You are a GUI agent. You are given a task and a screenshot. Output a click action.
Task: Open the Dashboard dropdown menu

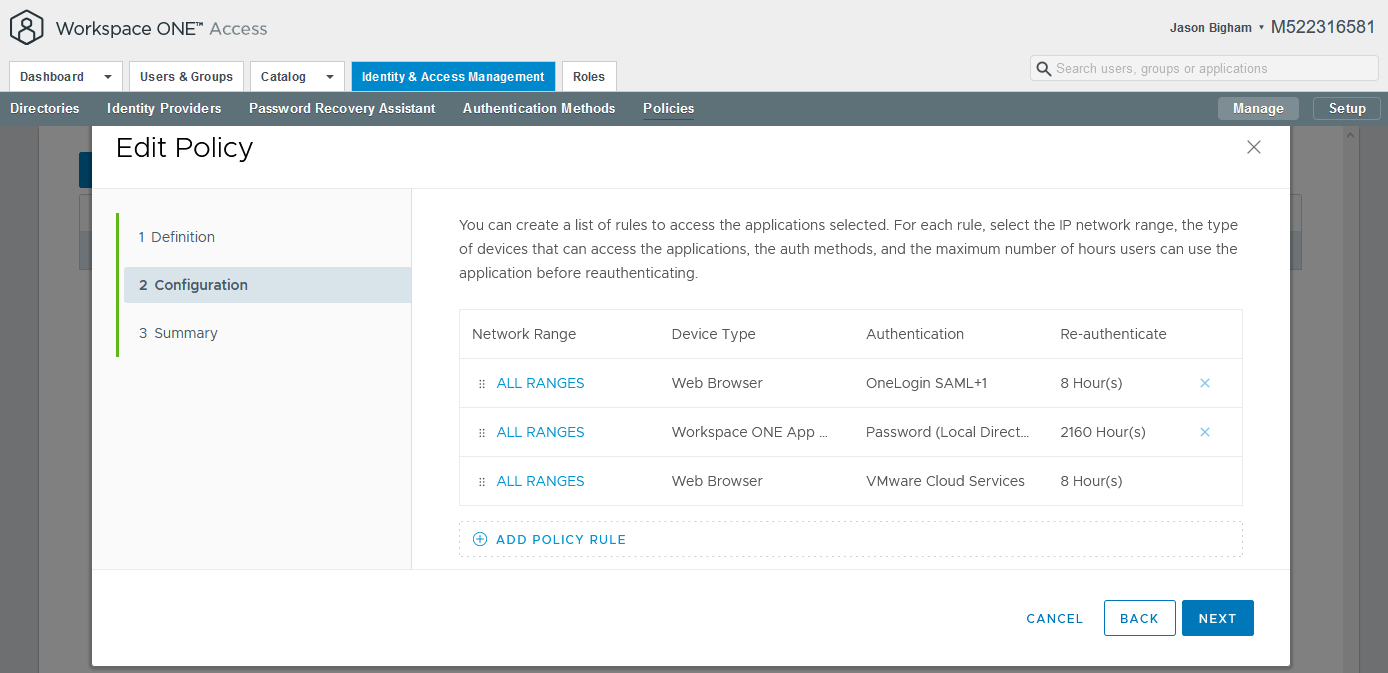pos(65,76)
